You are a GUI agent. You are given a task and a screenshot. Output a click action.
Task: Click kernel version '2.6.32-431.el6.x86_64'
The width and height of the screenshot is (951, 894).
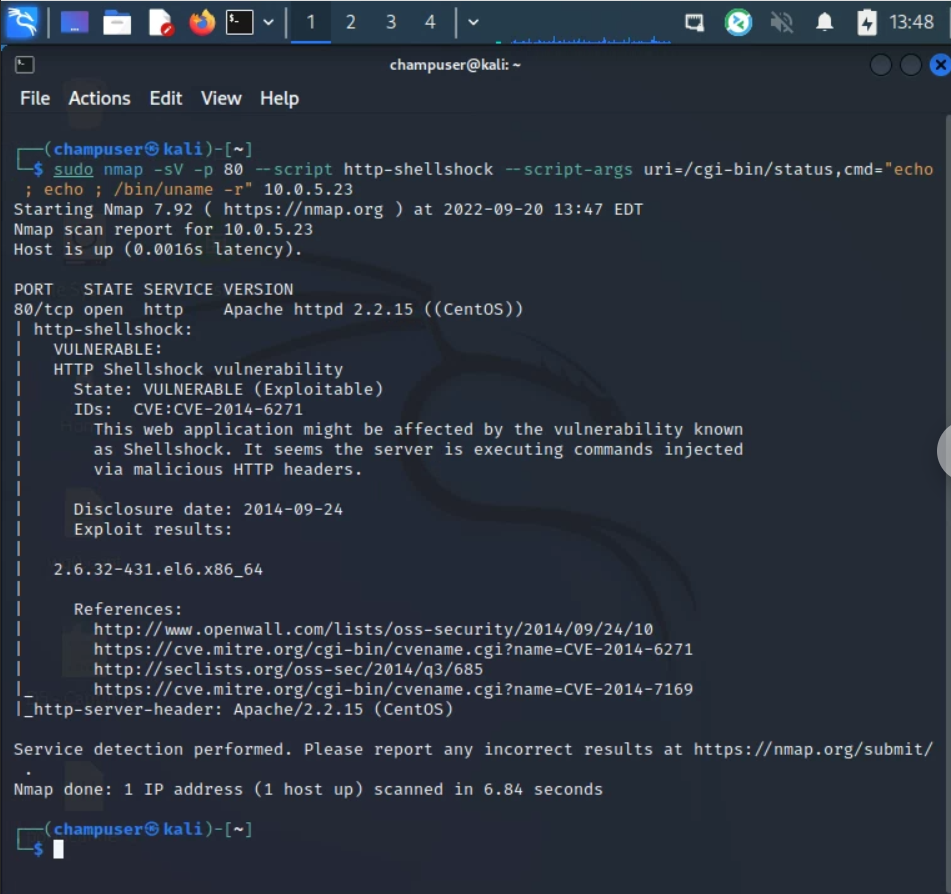pyautogui.click(x=158, y=569)
